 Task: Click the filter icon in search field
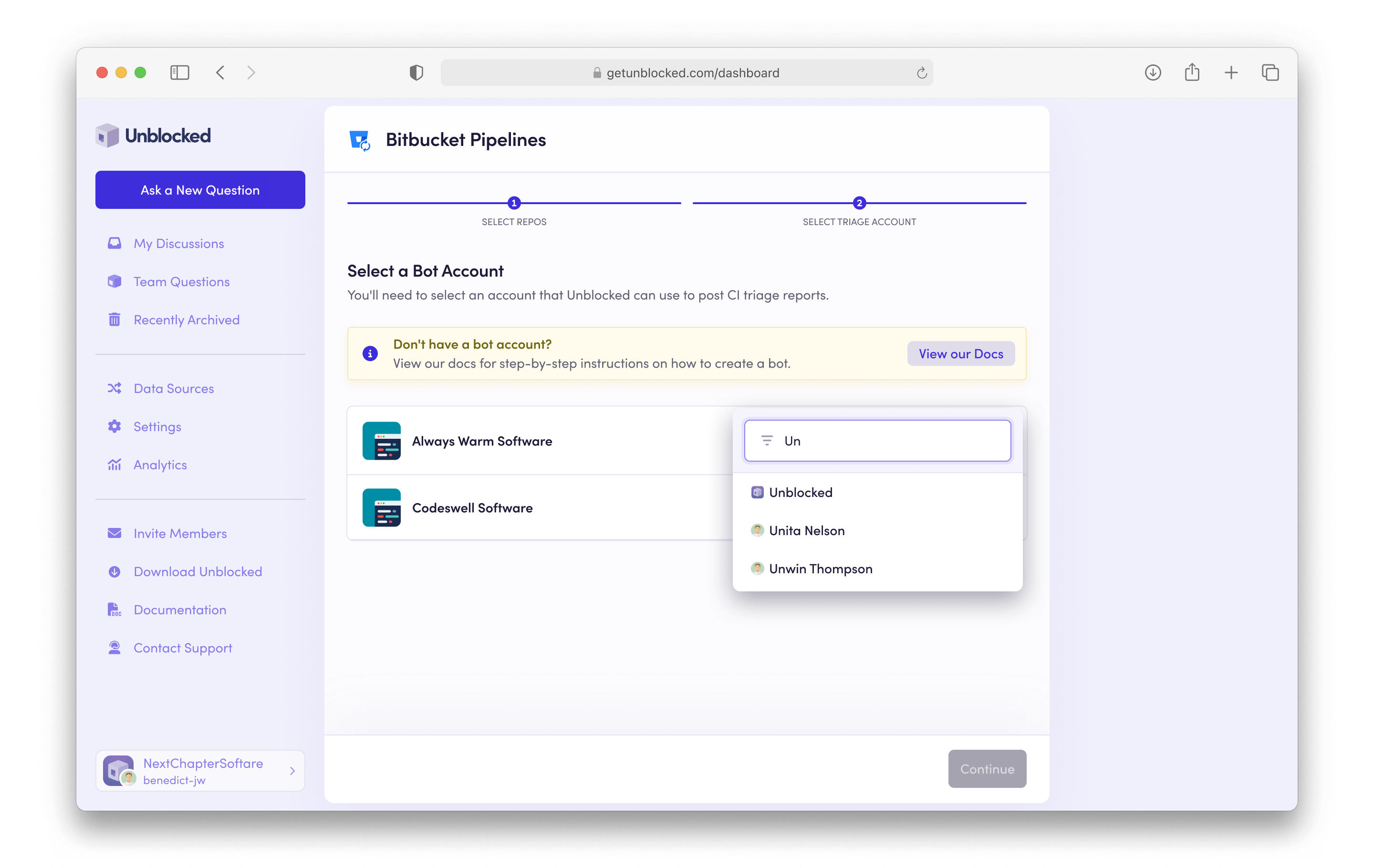(767, 441)
